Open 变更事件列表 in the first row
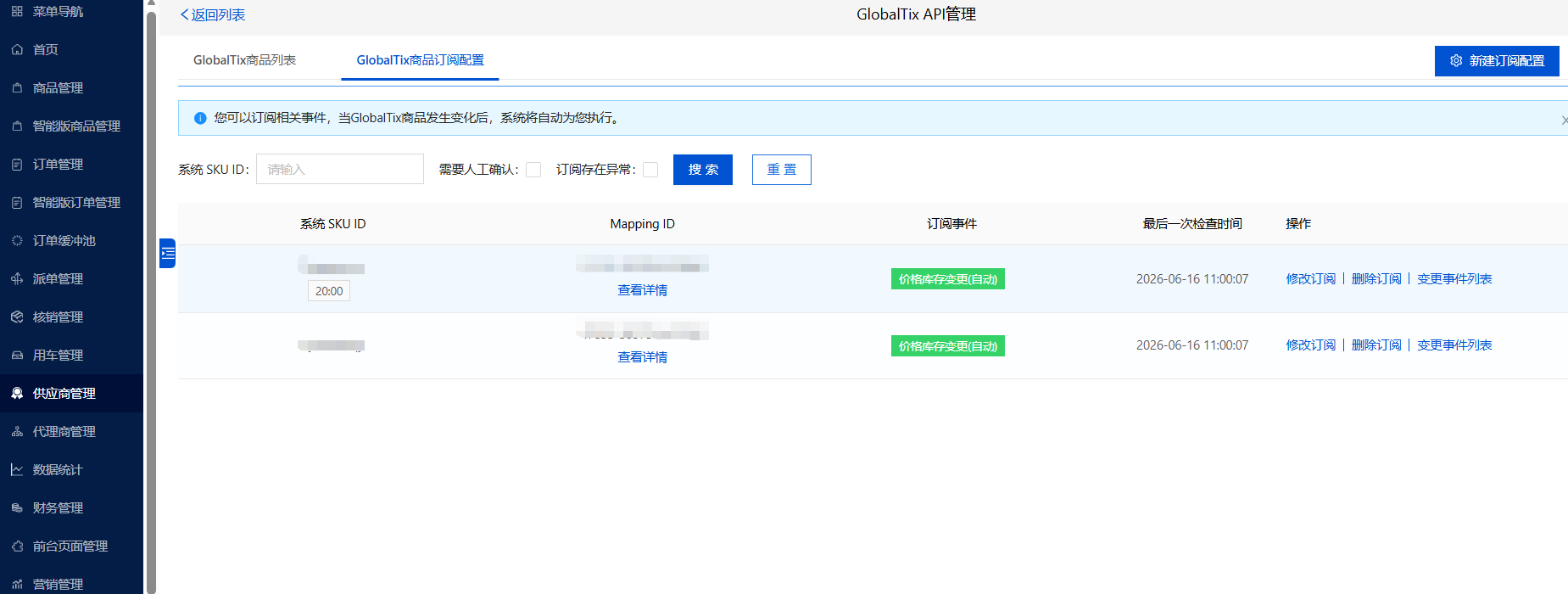The image size is (1568, 594). point(1454,279)
